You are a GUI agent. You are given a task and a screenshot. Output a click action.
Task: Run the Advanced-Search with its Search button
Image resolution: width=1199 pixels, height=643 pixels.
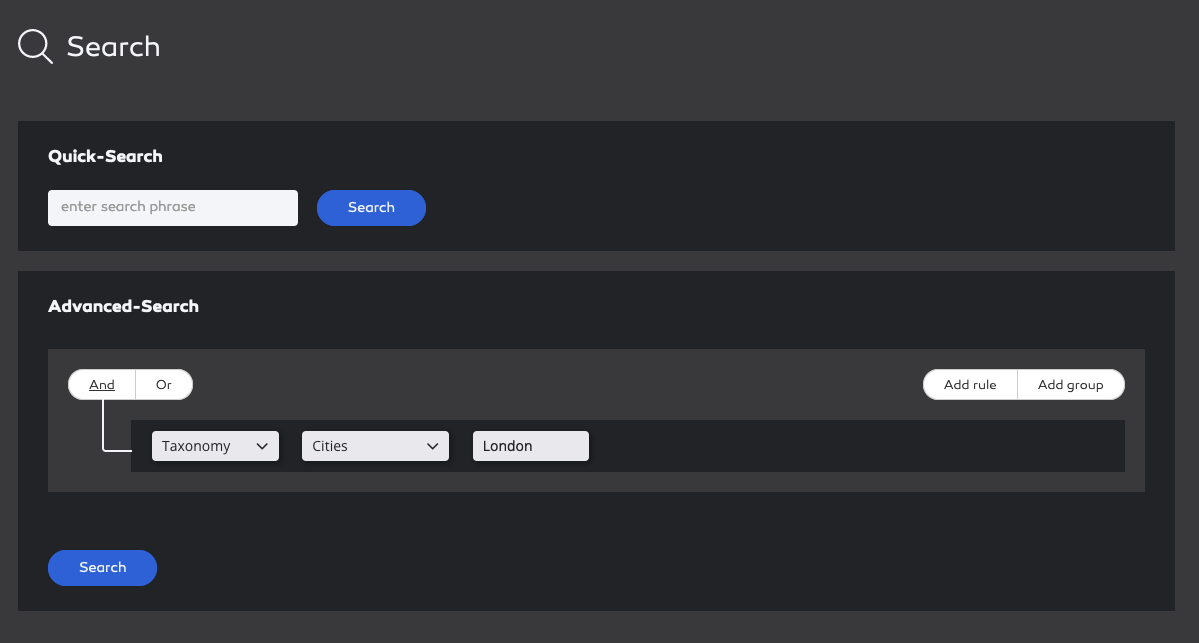coord(102,568)
